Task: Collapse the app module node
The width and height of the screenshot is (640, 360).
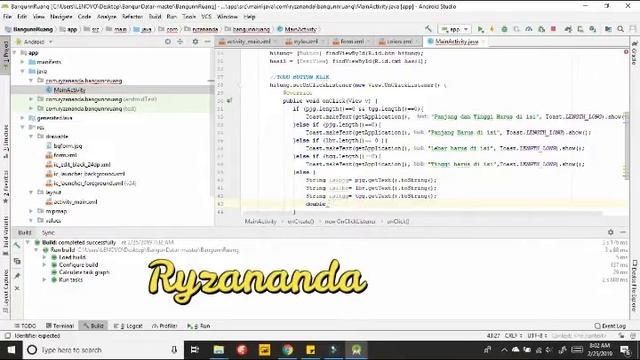Action: [15, 53]
